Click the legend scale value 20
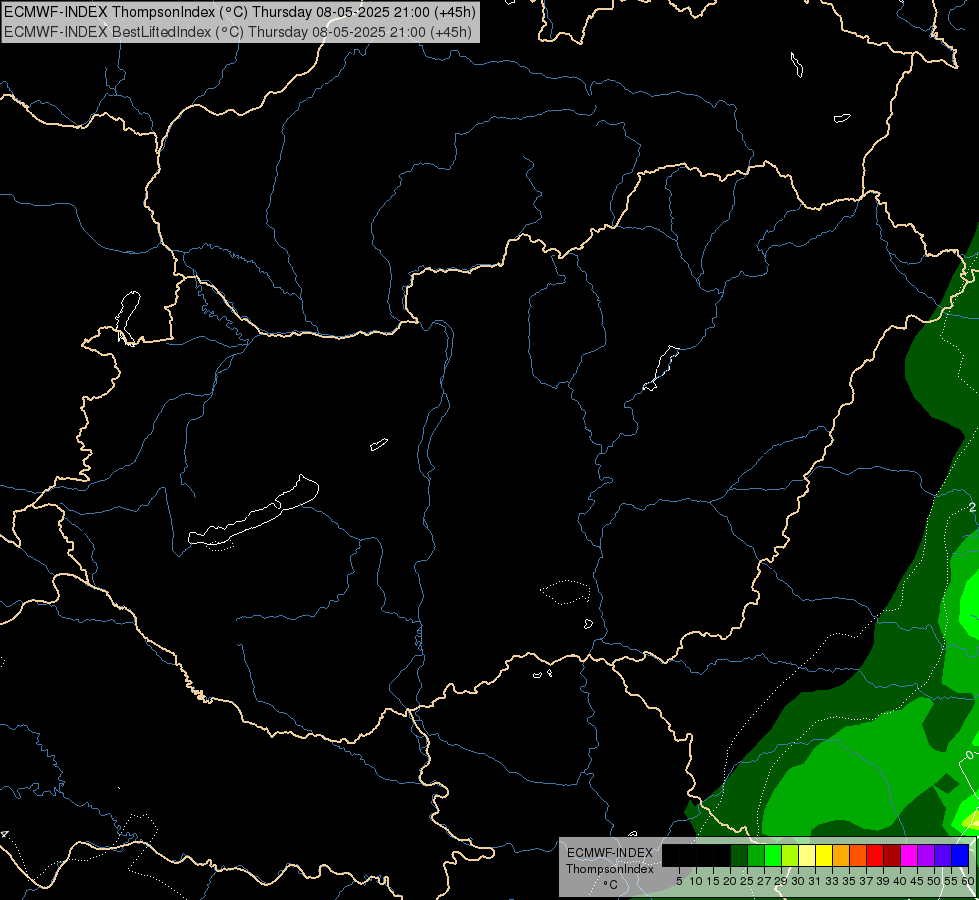Image resolution: width=979 pixels, height=900 pixels. click(730, 881)
